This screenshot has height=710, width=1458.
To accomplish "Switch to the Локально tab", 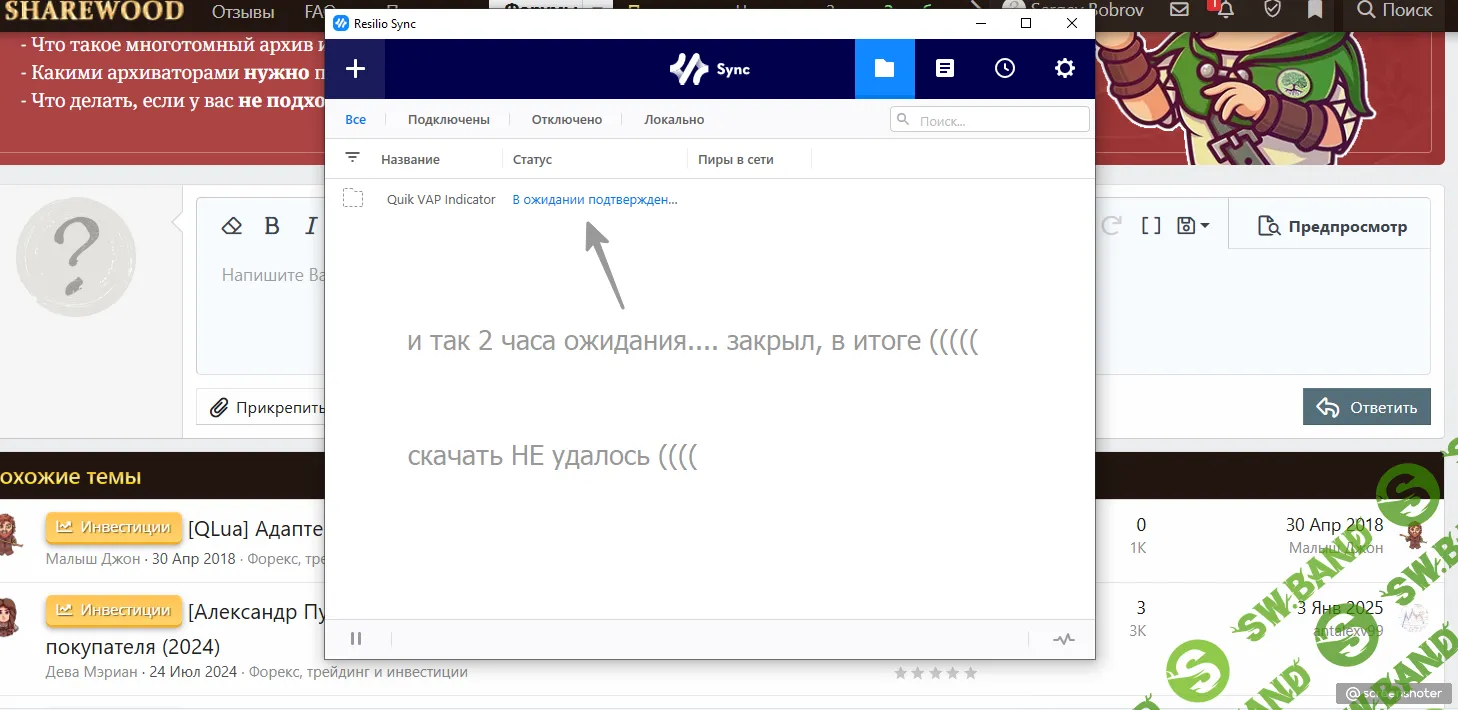I will (x=674, y=120).
